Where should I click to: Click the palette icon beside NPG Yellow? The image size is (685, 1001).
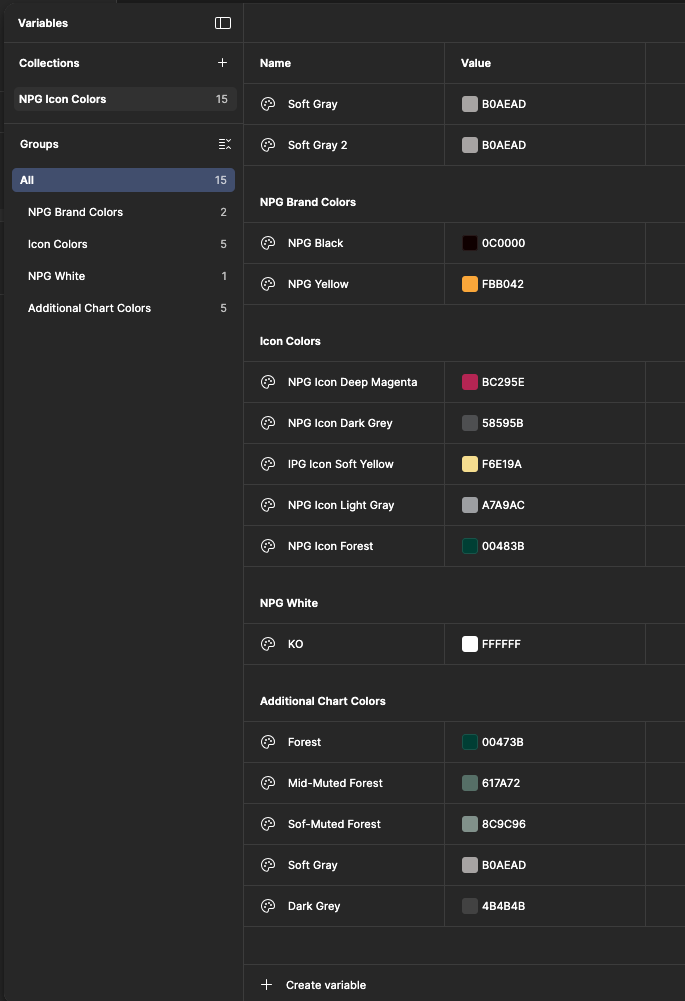coord(268,284)
